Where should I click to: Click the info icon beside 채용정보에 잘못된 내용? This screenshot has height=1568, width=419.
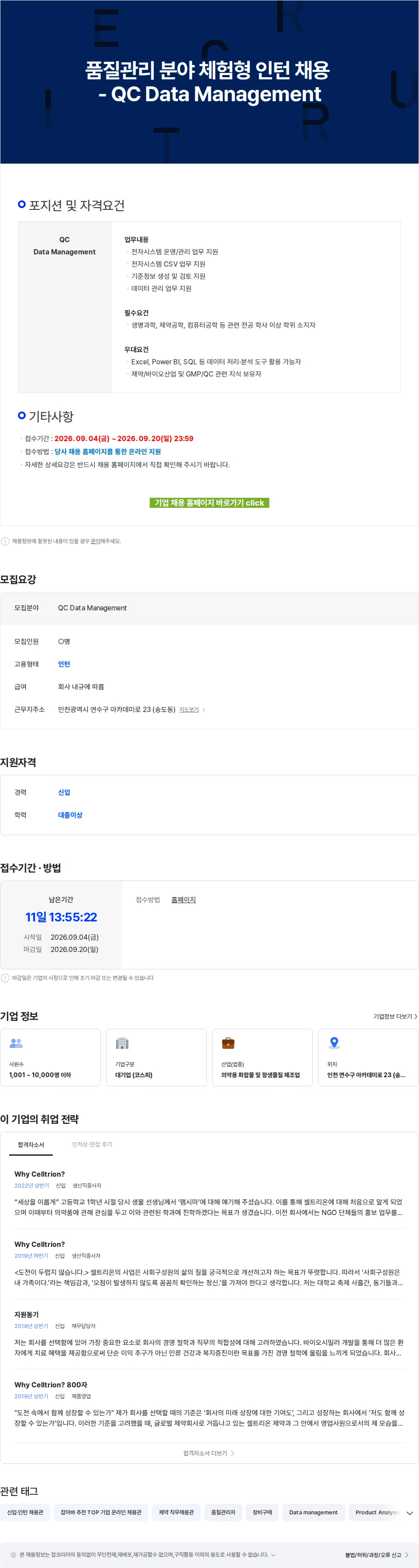tap(6, 541)
